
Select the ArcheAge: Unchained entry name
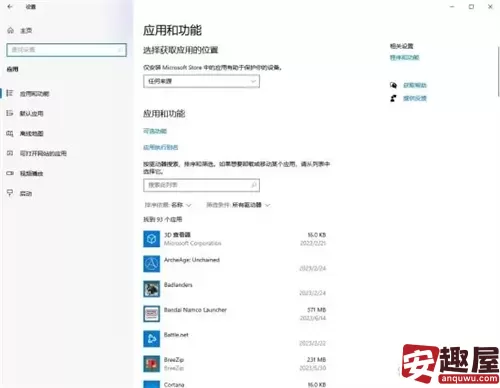pyautogui.click(x=192, y=260)
